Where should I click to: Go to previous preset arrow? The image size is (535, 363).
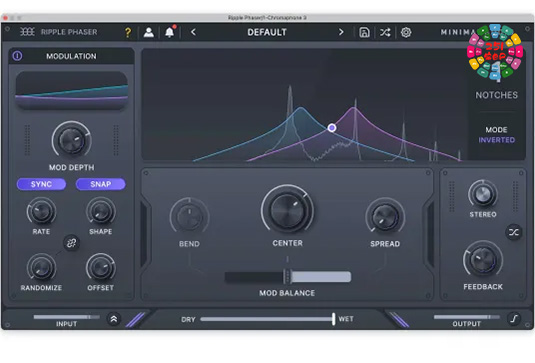coord(193,32)
